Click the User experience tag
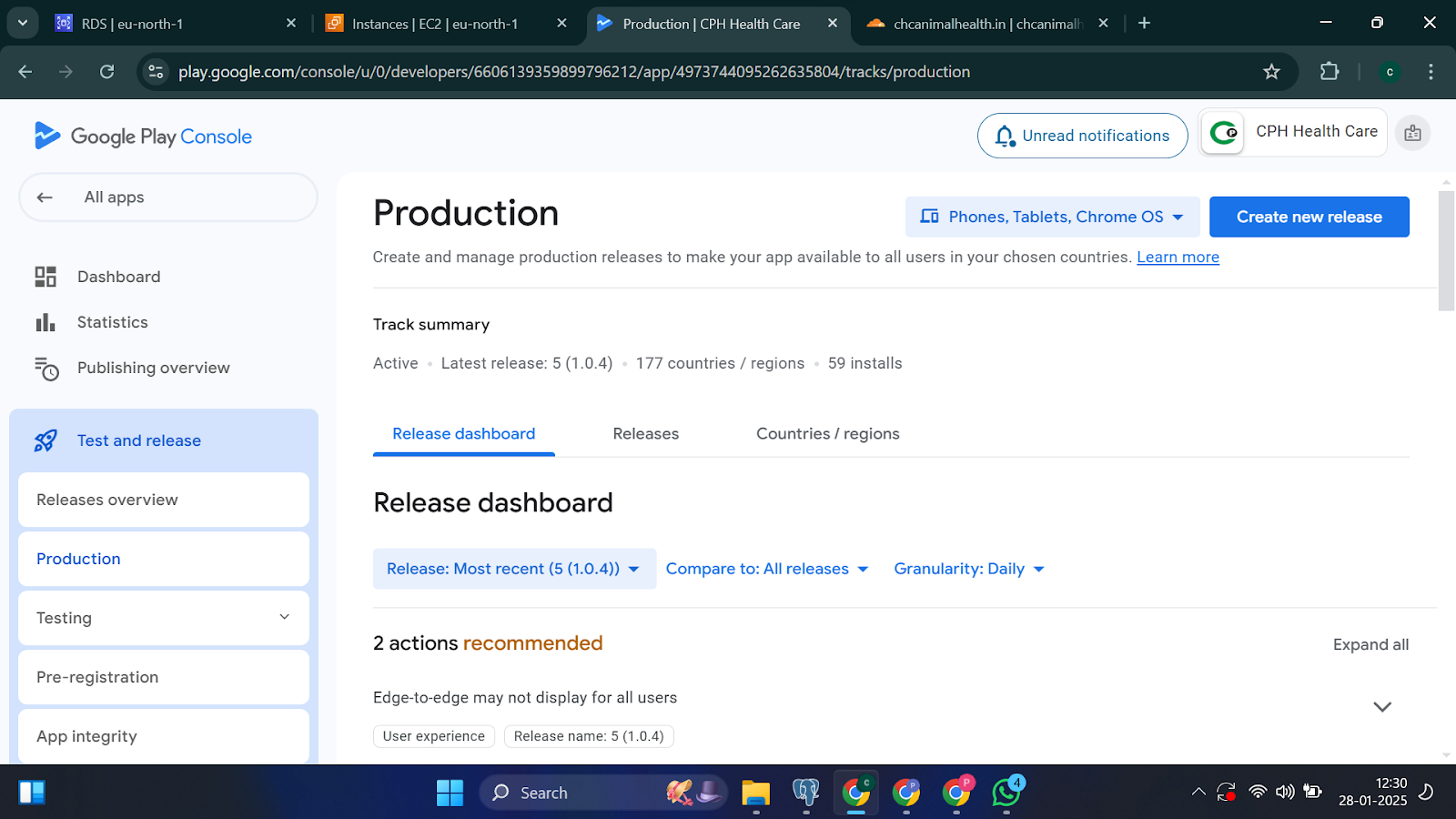 (434, 736)
